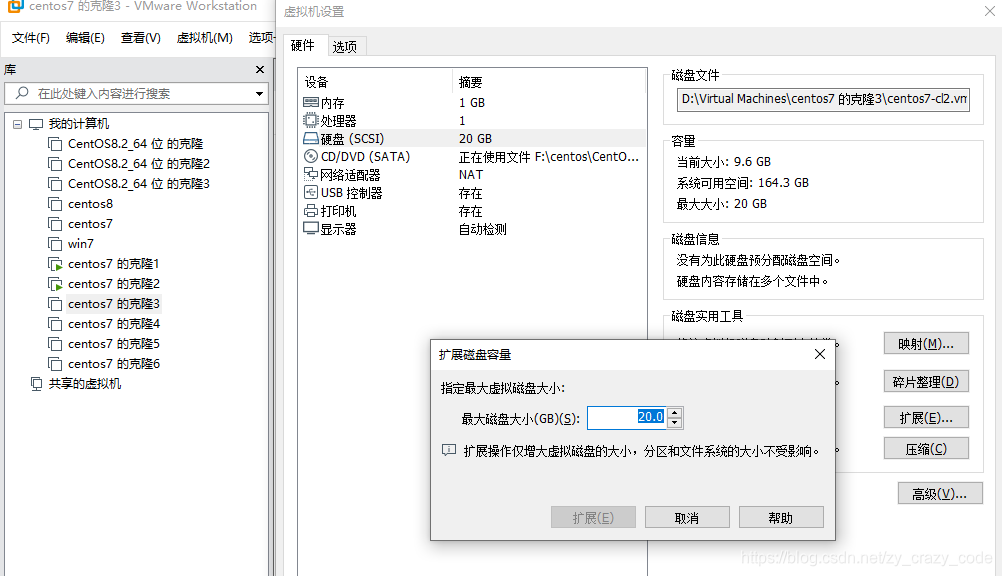The height and width of the screenshot is (576, 1002).
Task: Click VM icon for CentOS8.2_64 位 的克隆3
Action: (x=56, y=183)
